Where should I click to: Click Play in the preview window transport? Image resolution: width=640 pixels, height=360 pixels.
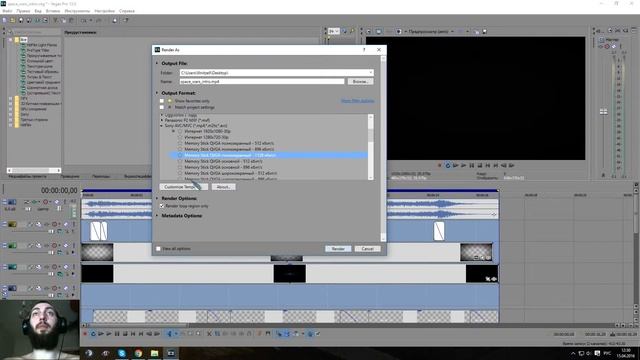pos(464,165)
